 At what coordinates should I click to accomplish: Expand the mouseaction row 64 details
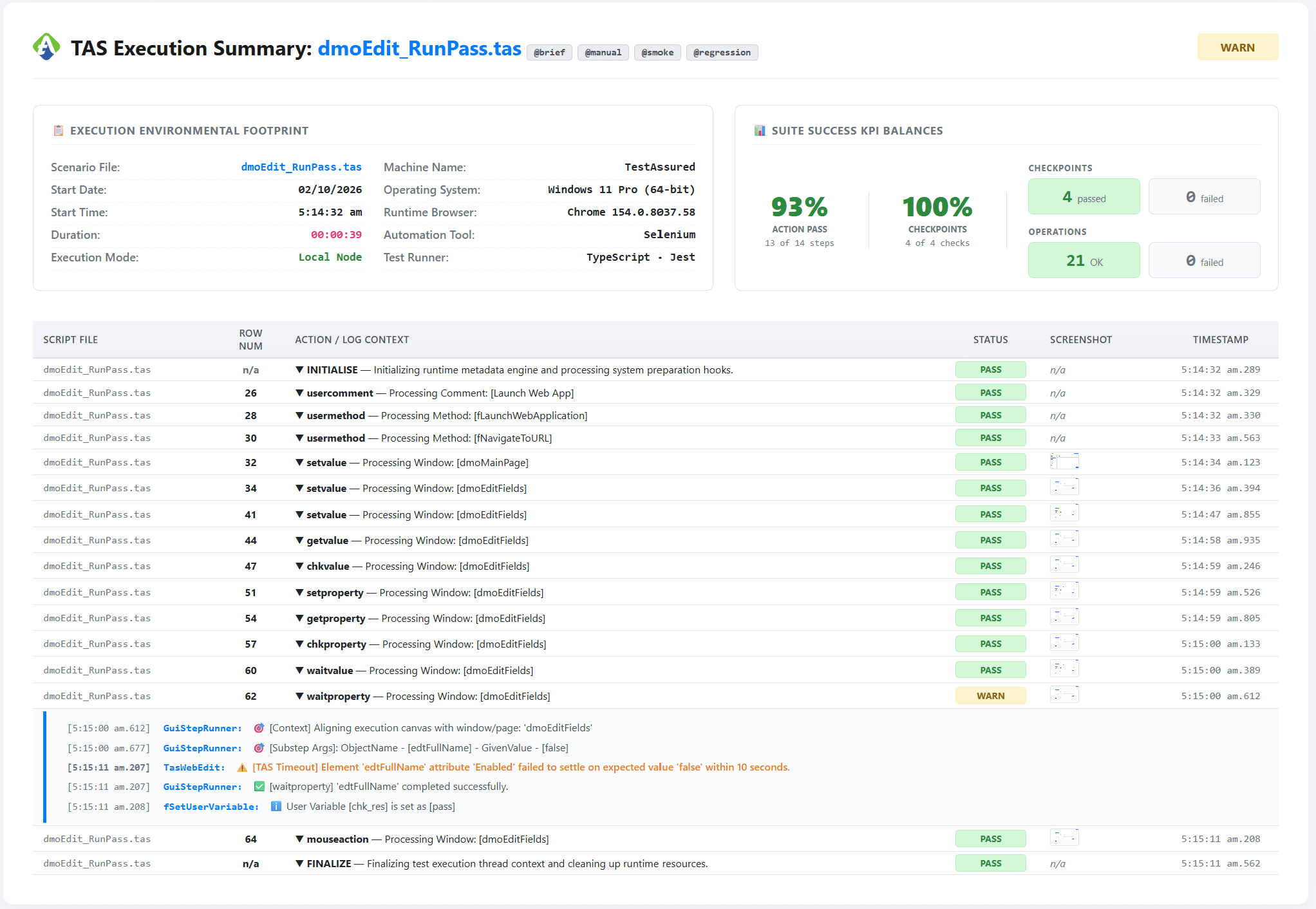299,839
